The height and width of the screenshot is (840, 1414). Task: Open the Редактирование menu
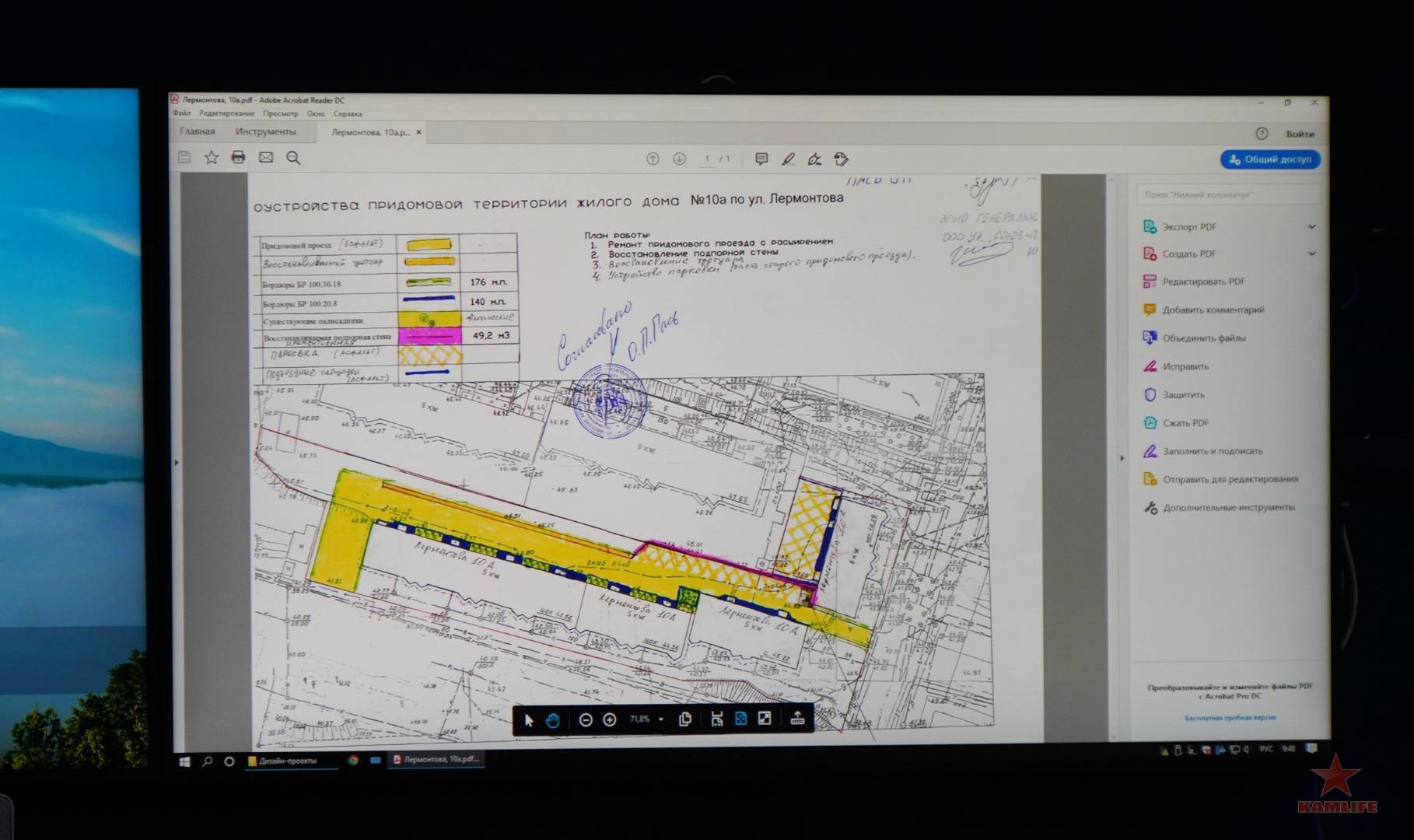point(226,114)
